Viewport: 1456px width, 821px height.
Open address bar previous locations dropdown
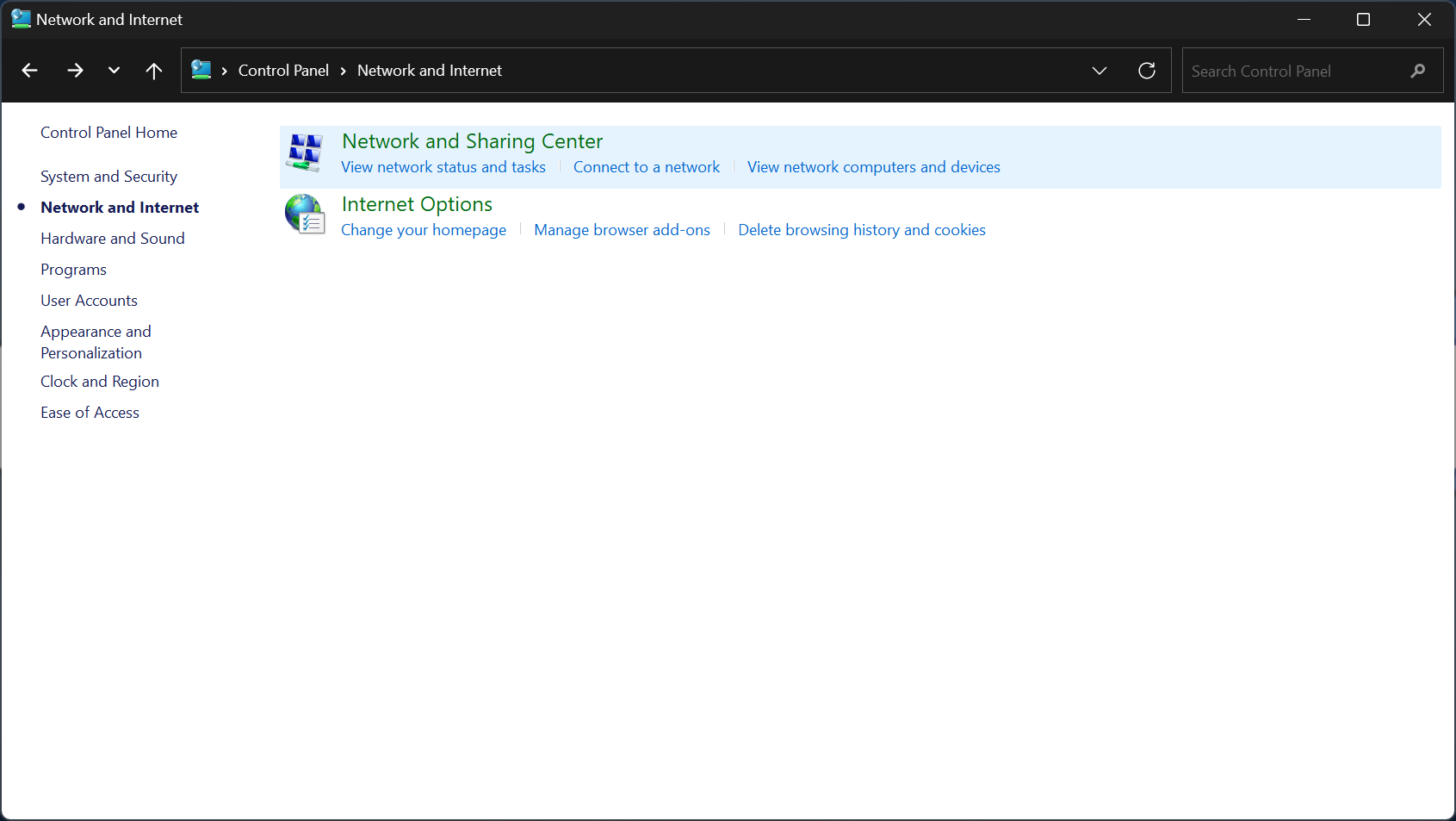coord(1100,71)
